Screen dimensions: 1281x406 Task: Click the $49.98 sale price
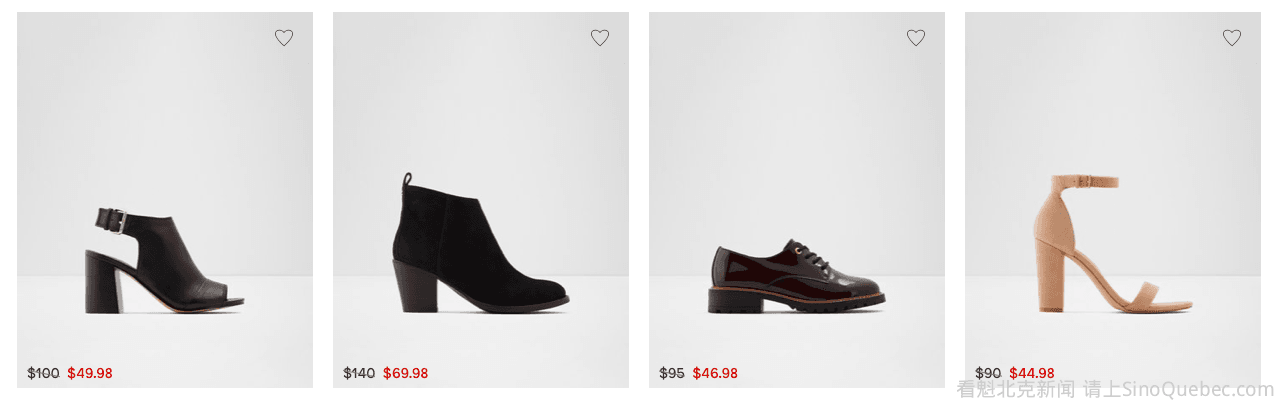point(90,374)
